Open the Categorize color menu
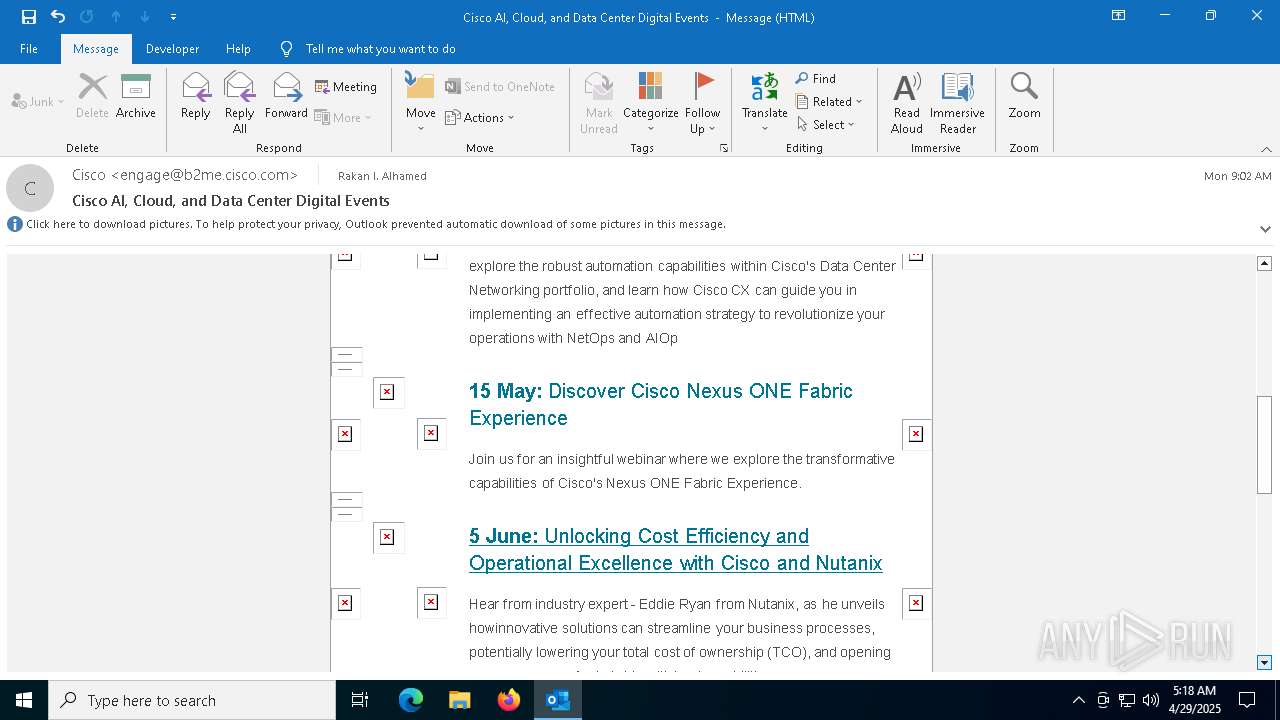 coord(651,102)
